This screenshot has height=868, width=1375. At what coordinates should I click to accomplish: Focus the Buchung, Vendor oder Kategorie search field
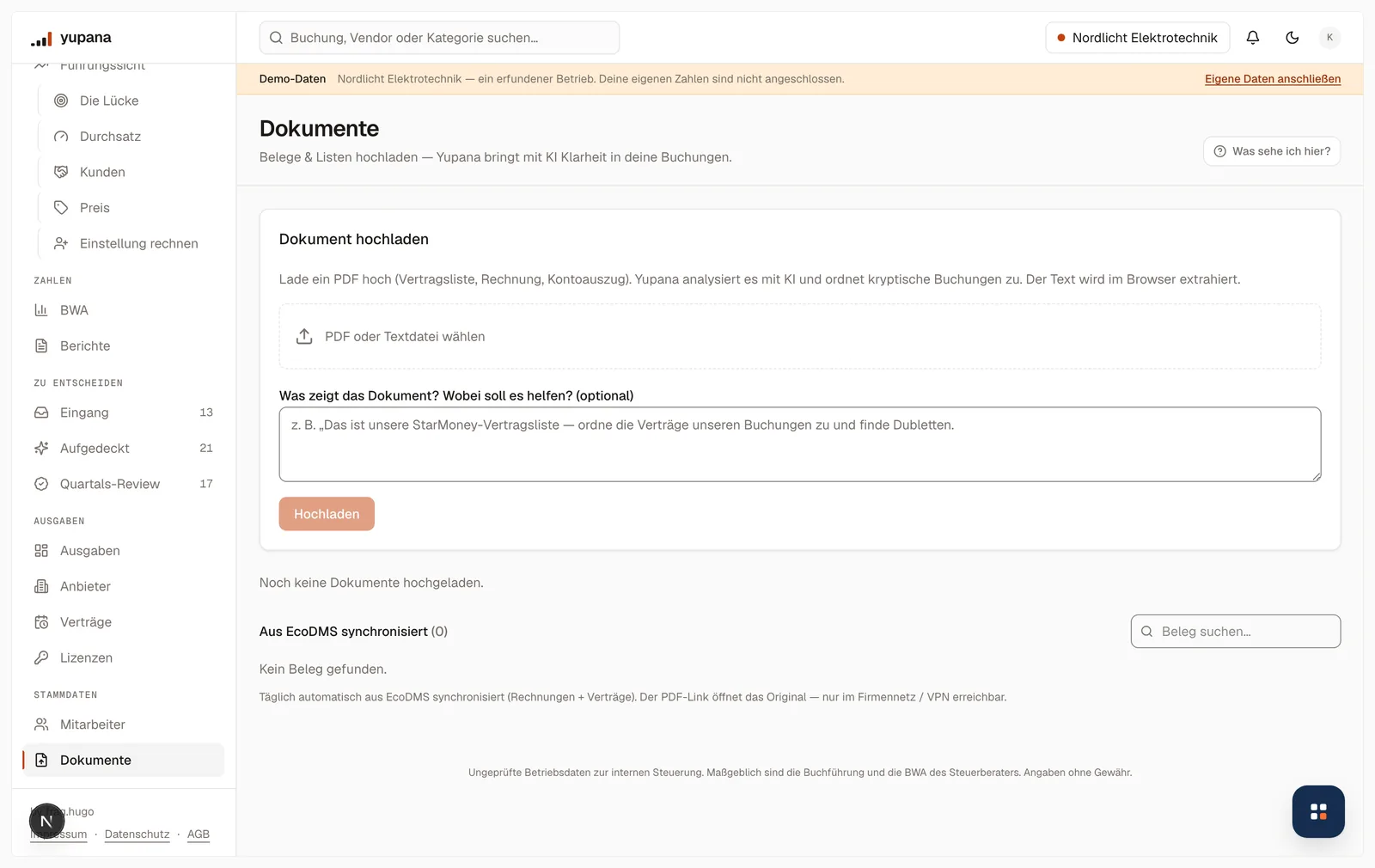coord(439,38)
